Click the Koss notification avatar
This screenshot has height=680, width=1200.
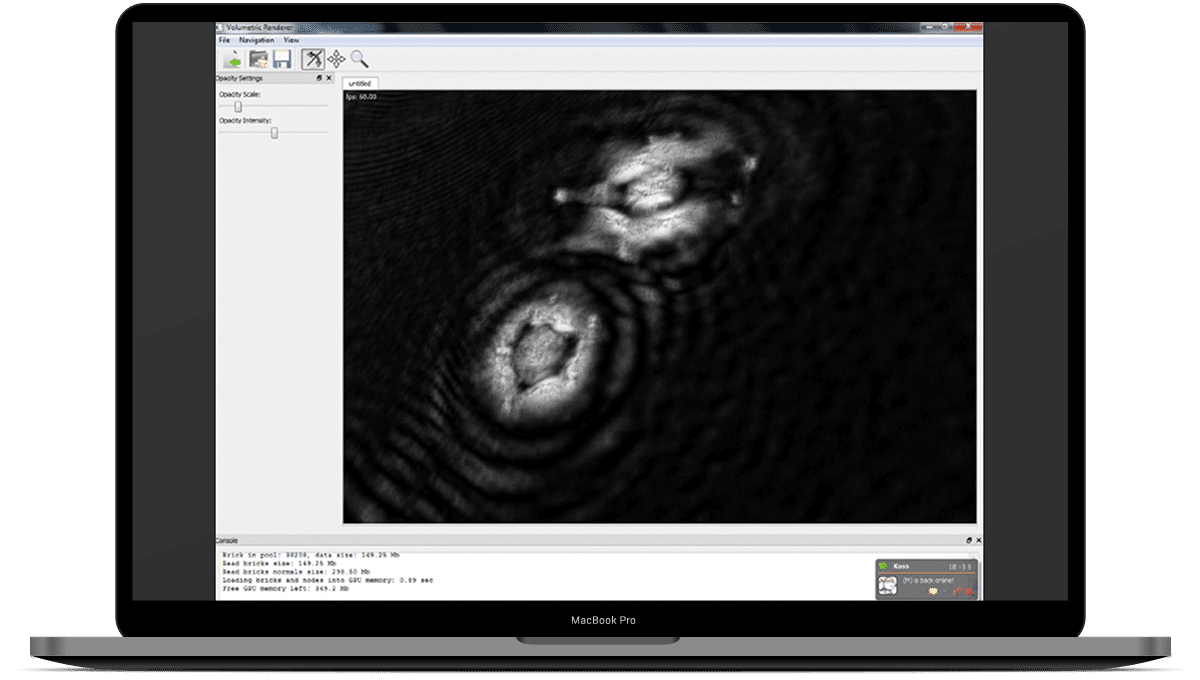[x=887, y=587]
